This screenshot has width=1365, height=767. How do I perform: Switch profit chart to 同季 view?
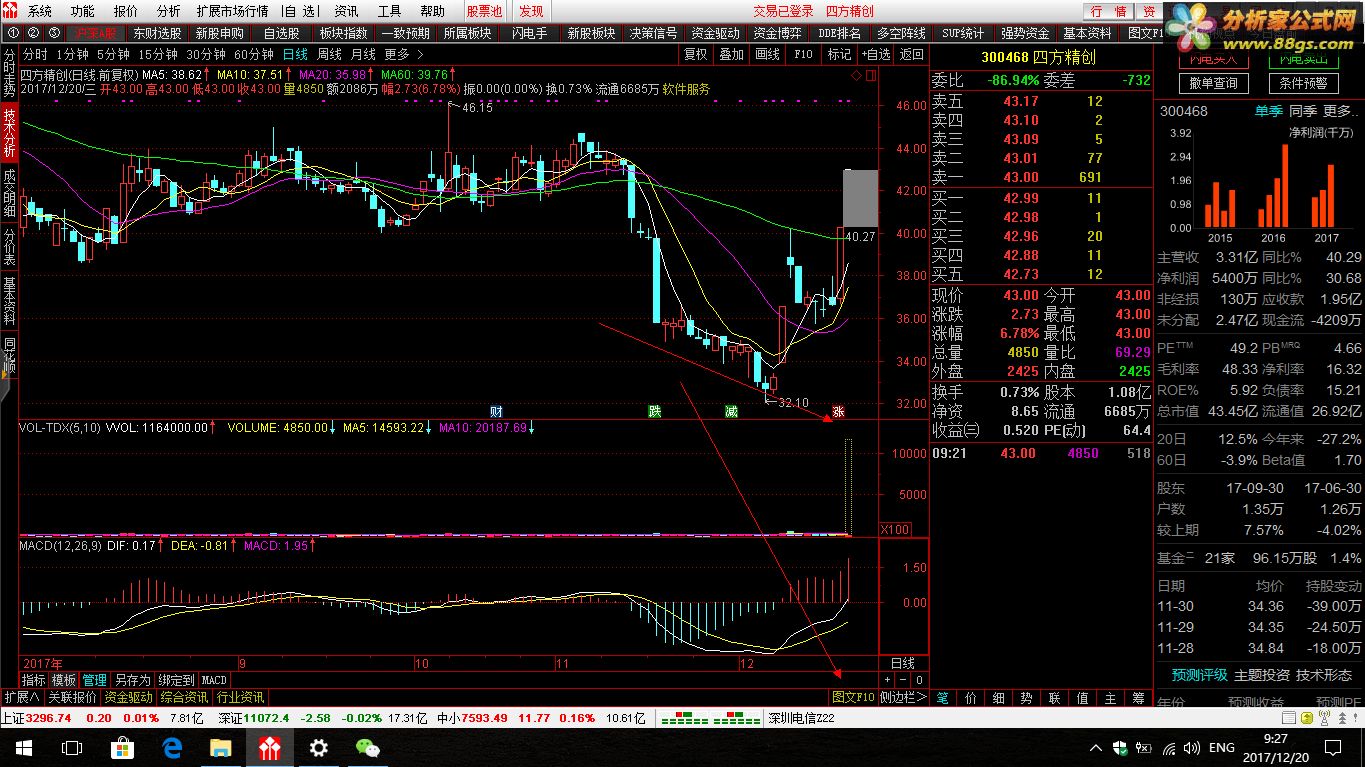click(1302, 111)
